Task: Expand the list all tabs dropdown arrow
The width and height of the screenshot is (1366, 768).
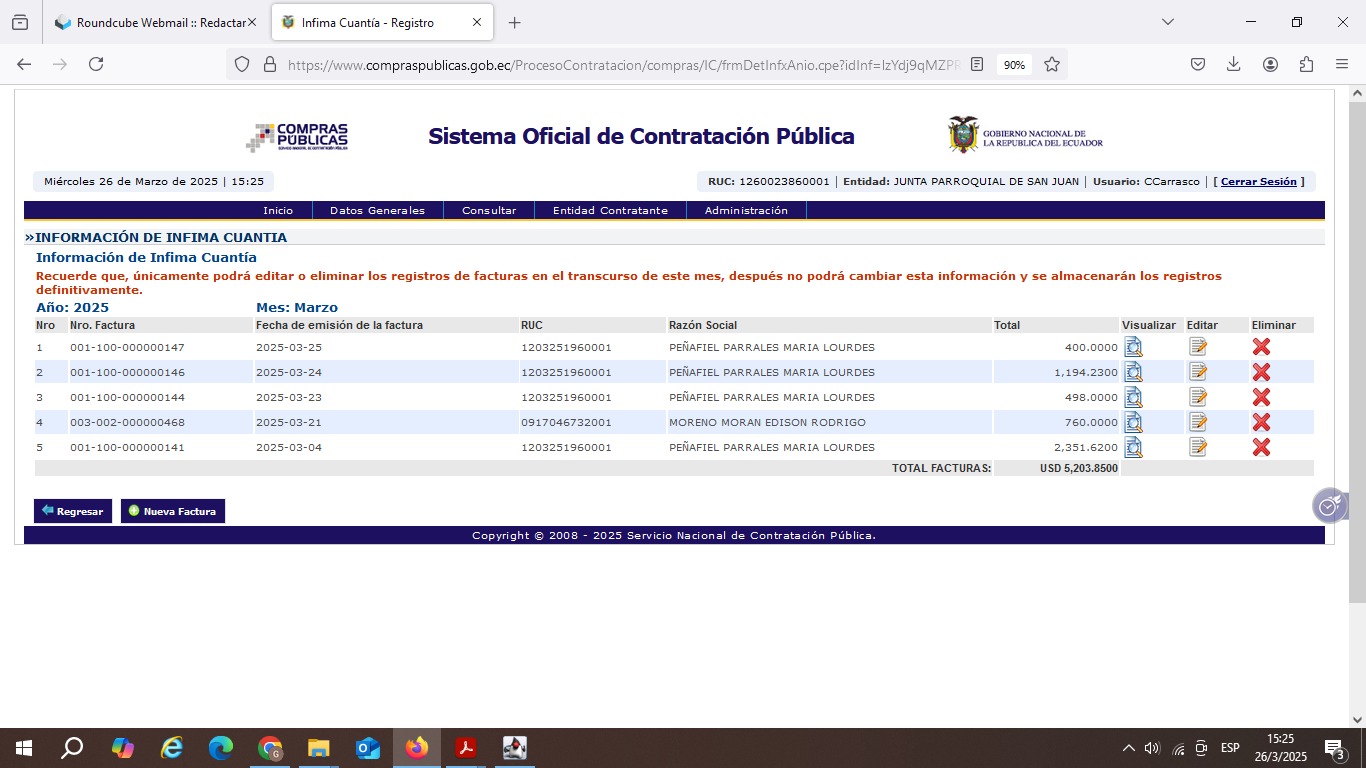Action: pyautogui.click(x=1167, y=22)
